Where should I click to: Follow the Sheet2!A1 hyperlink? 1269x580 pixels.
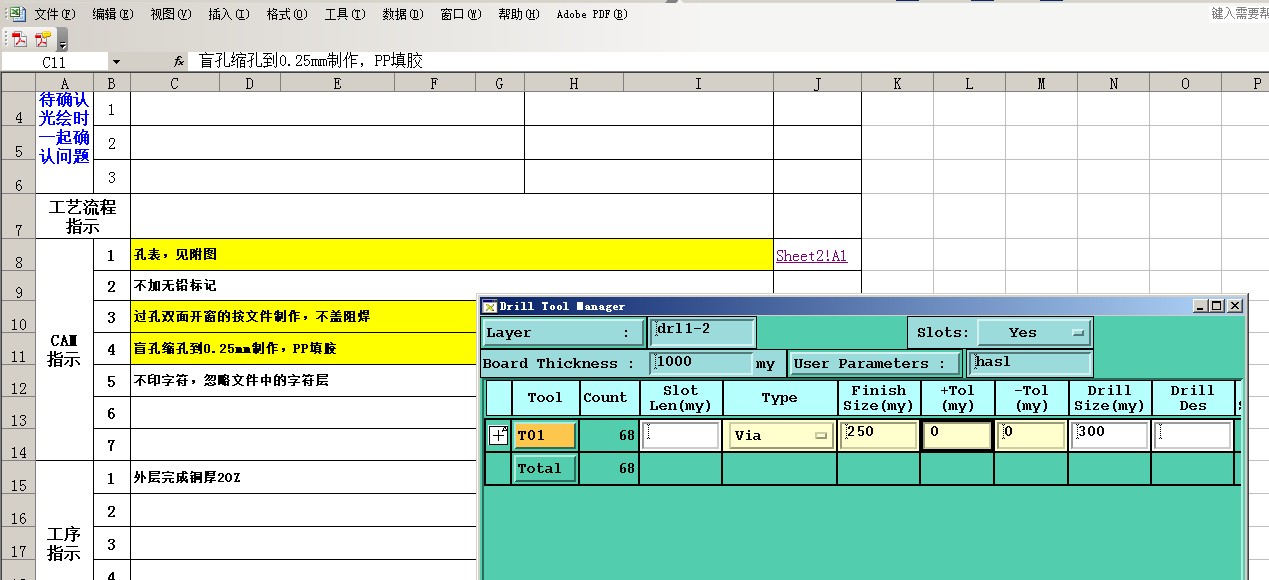(811, 256)
